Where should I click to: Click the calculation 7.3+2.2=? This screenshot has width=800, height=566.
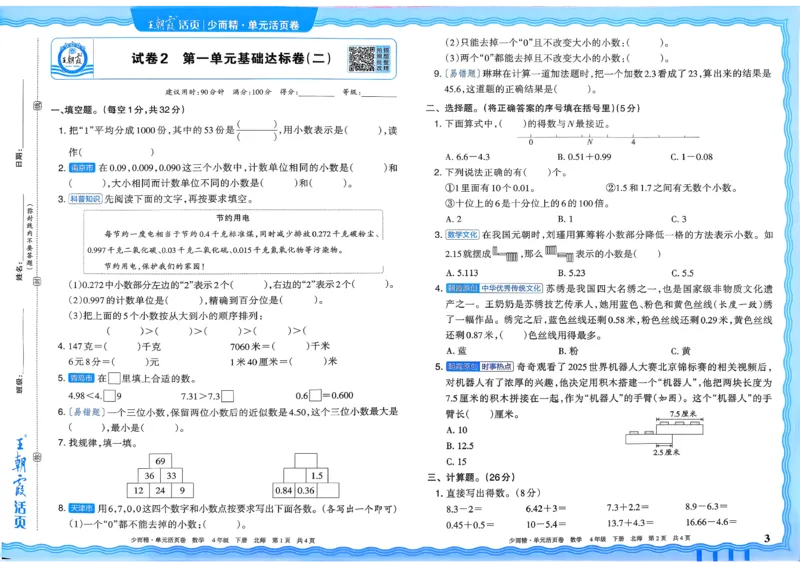click(x=627, y=507)
